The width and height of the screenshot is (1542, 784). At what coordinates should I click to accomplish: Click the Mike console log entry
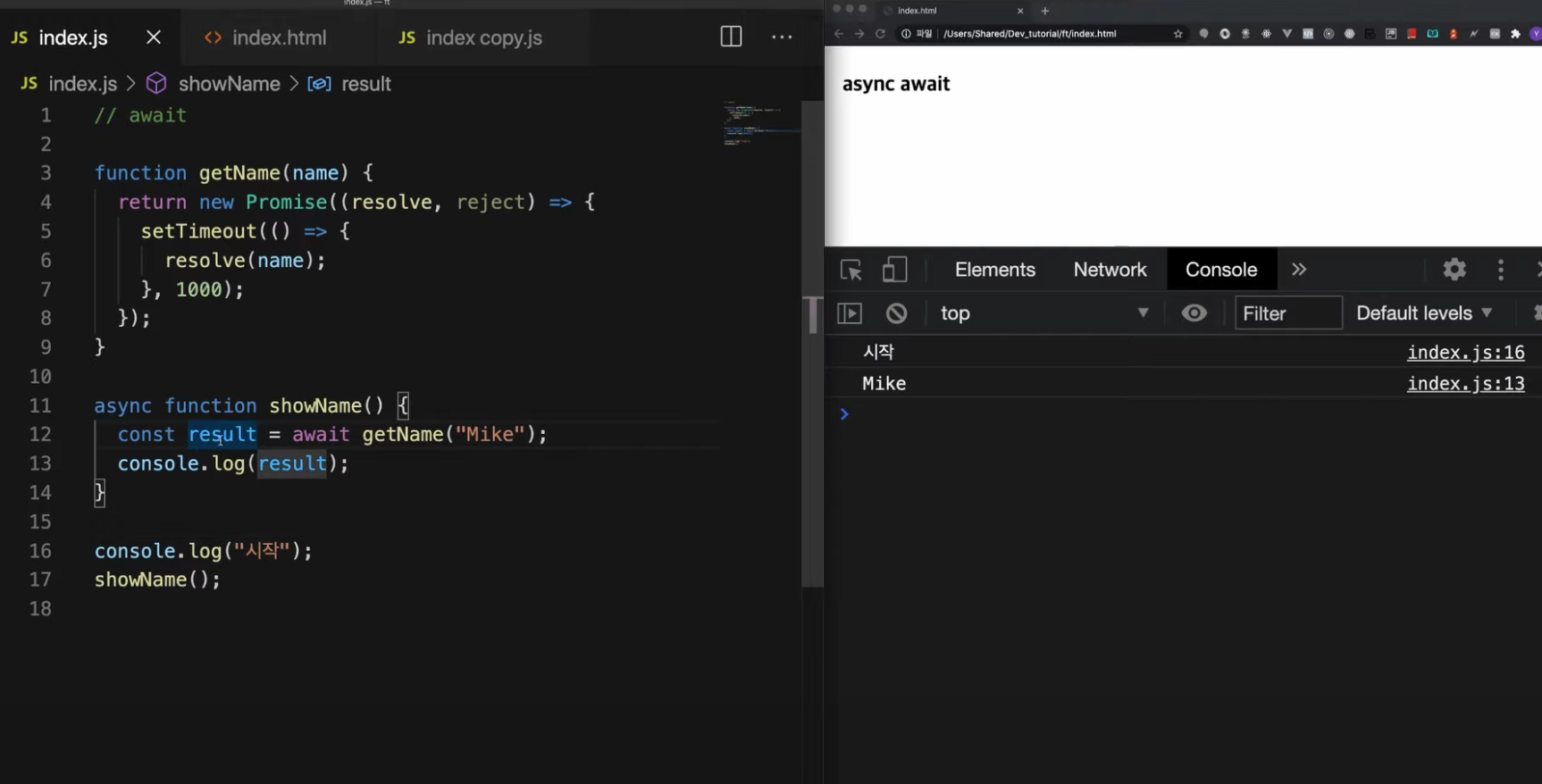pyautogui.click(x=884, y=384)
